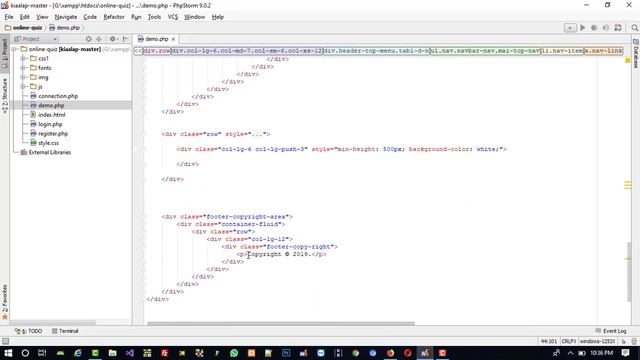Expand the css1 folder

[x=23, y=58]
